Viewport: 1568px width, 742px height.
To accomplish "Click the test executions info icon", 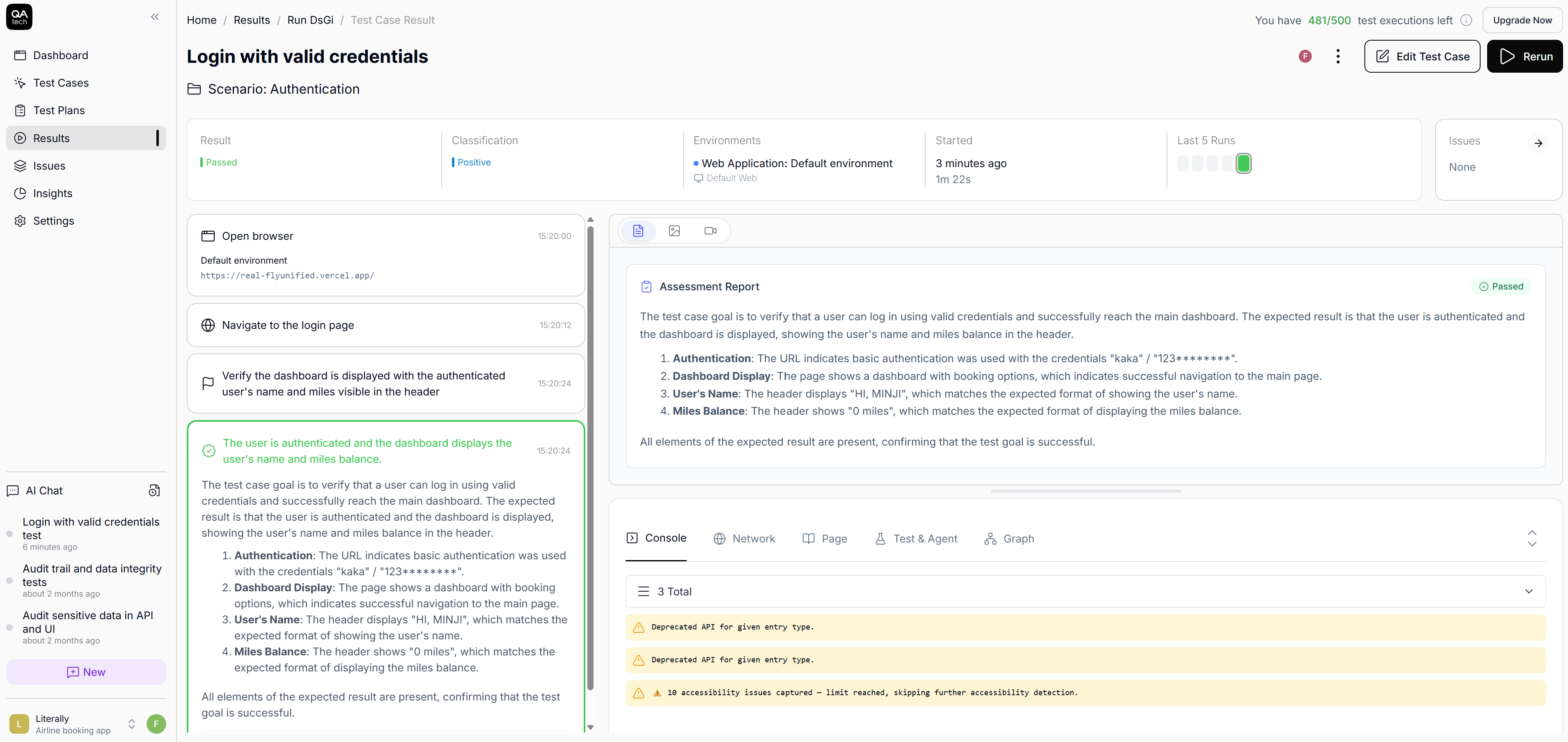I will [x=1466, y=20].
